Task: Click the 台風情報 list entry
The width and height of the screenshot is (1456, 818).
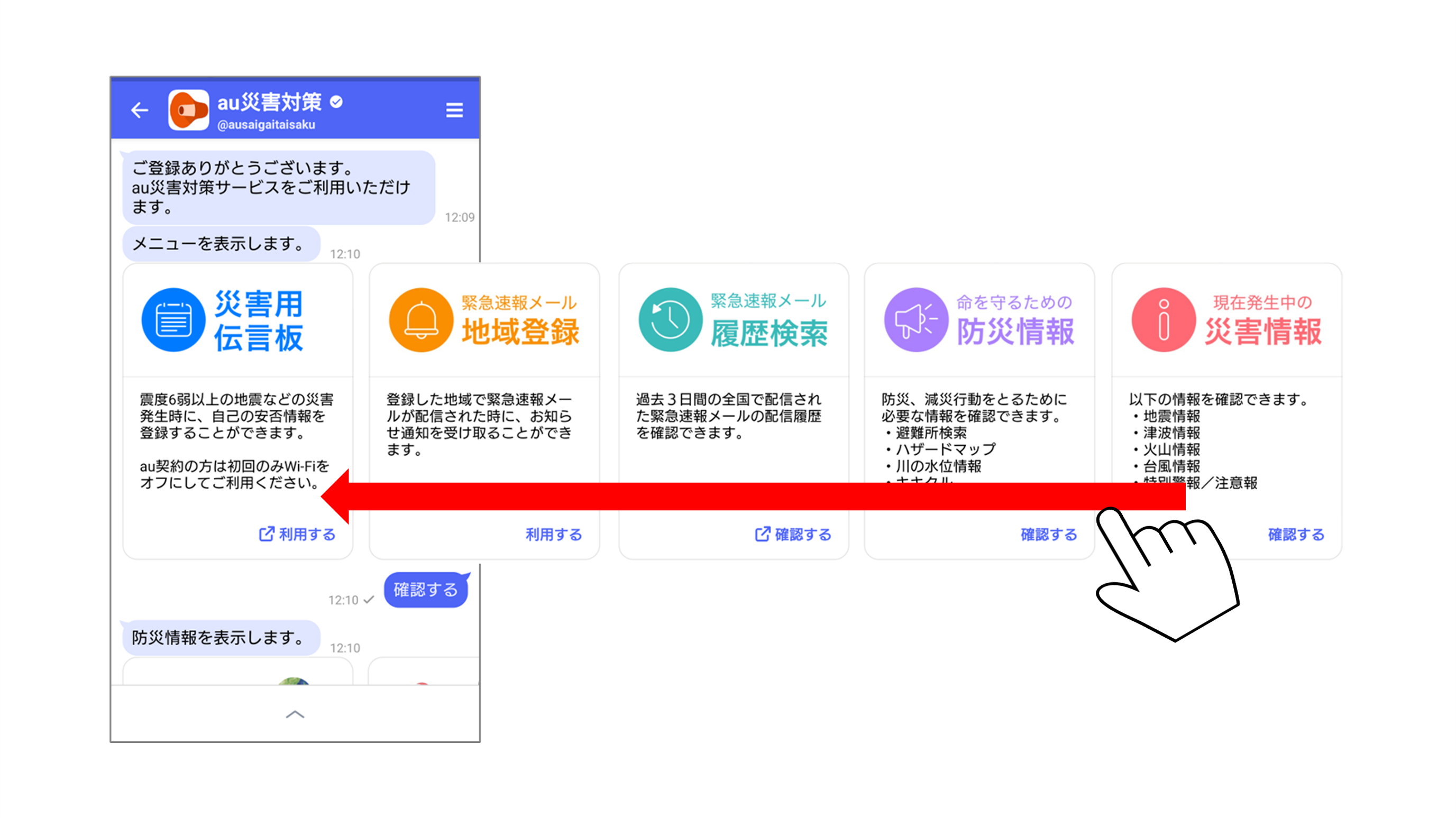Action: [1167, 466]
